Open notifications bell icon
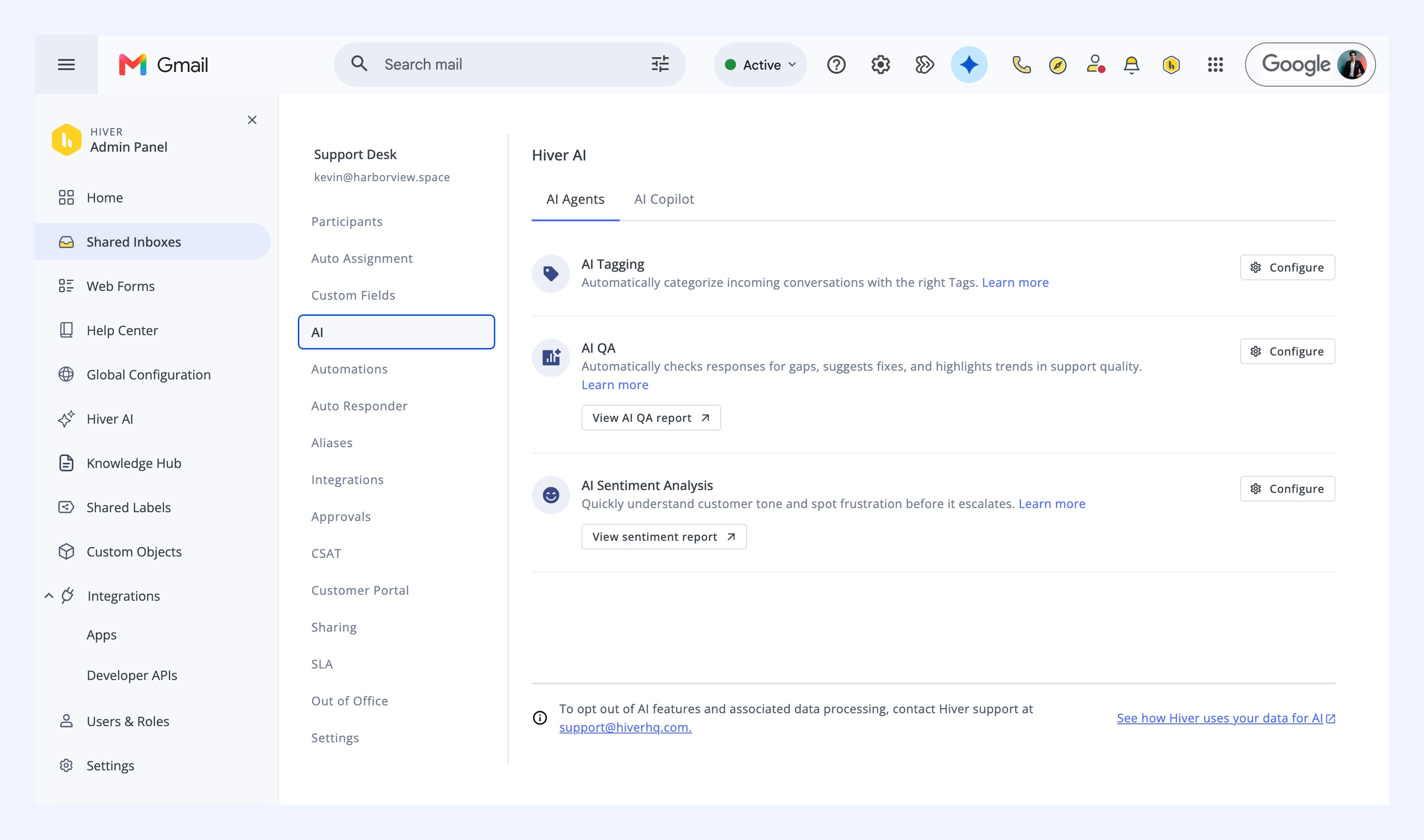This screenshot has height=840, width=1424. tap(1132, 65)
